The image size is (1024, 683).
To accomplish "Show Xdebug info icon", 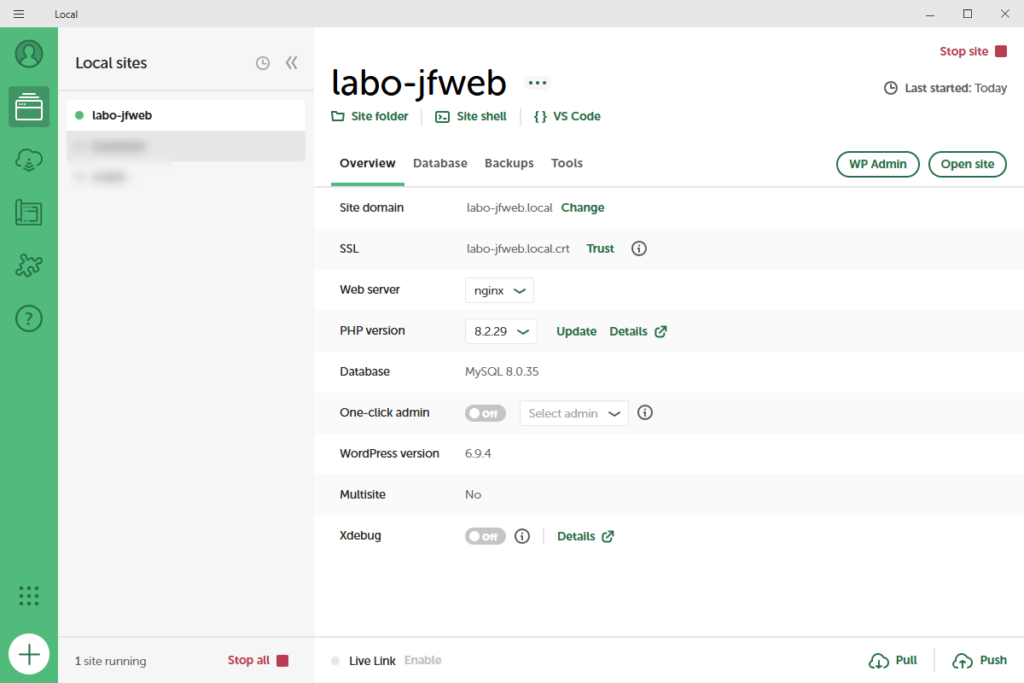I will point(522,536).
